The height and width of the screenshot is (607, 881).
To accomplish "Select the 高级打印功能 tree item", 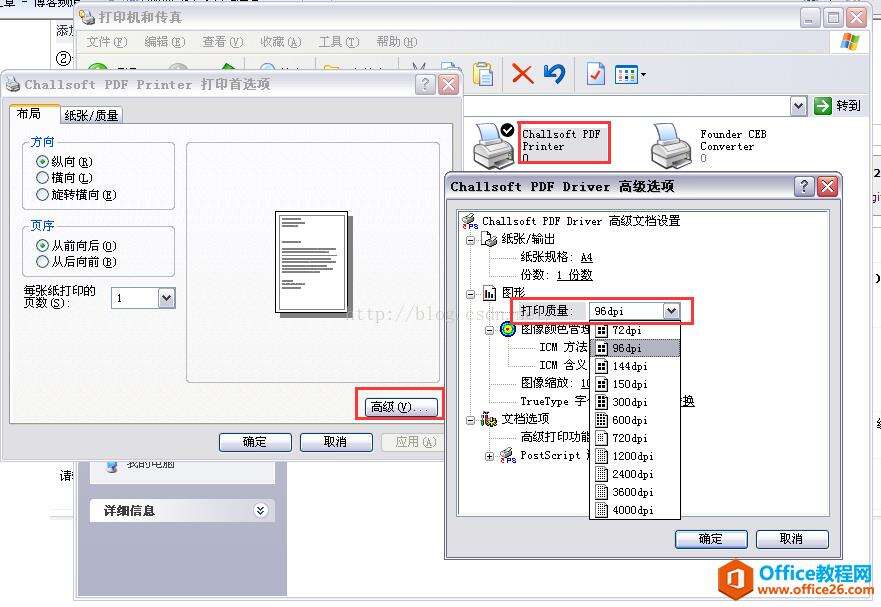I will coord(555,437).
